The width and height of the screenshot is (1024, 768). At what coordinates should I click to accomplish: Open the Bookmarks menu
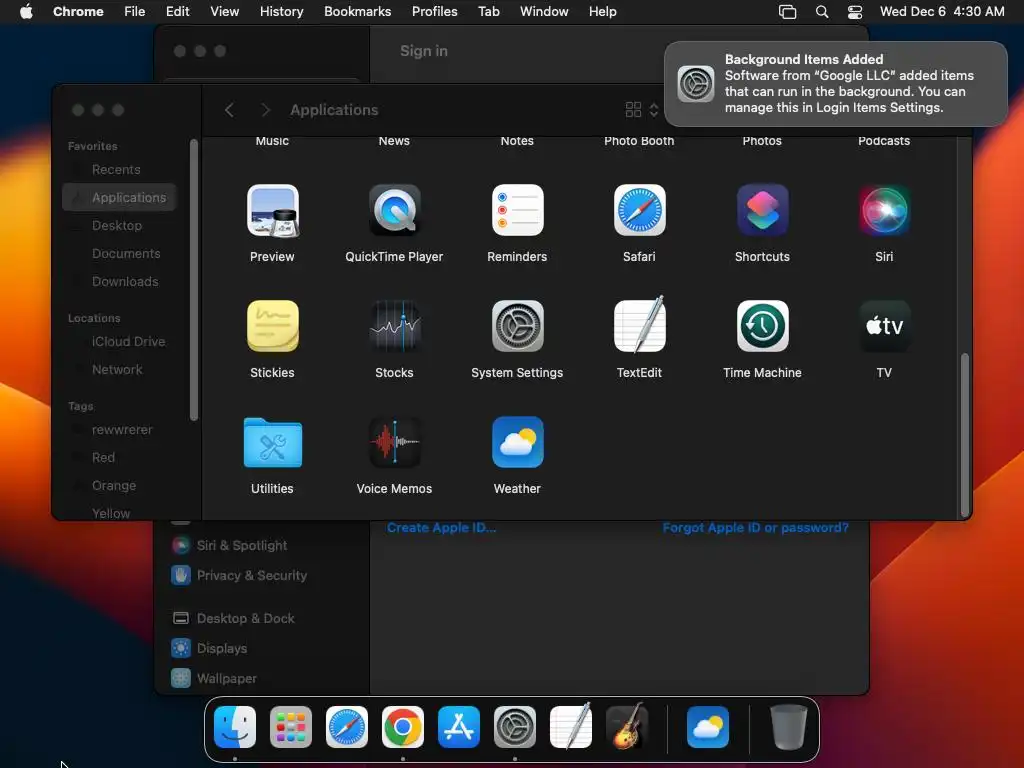[x=357, y=12]
